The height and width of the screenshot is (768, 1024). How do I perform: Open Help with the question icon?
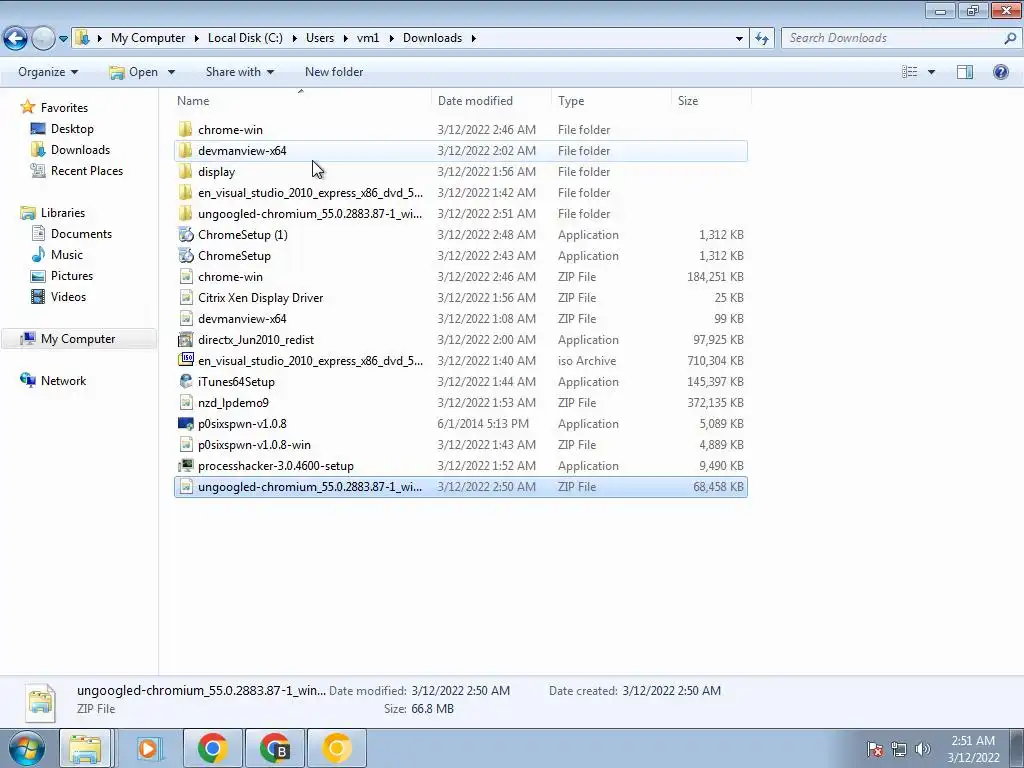1000,72
